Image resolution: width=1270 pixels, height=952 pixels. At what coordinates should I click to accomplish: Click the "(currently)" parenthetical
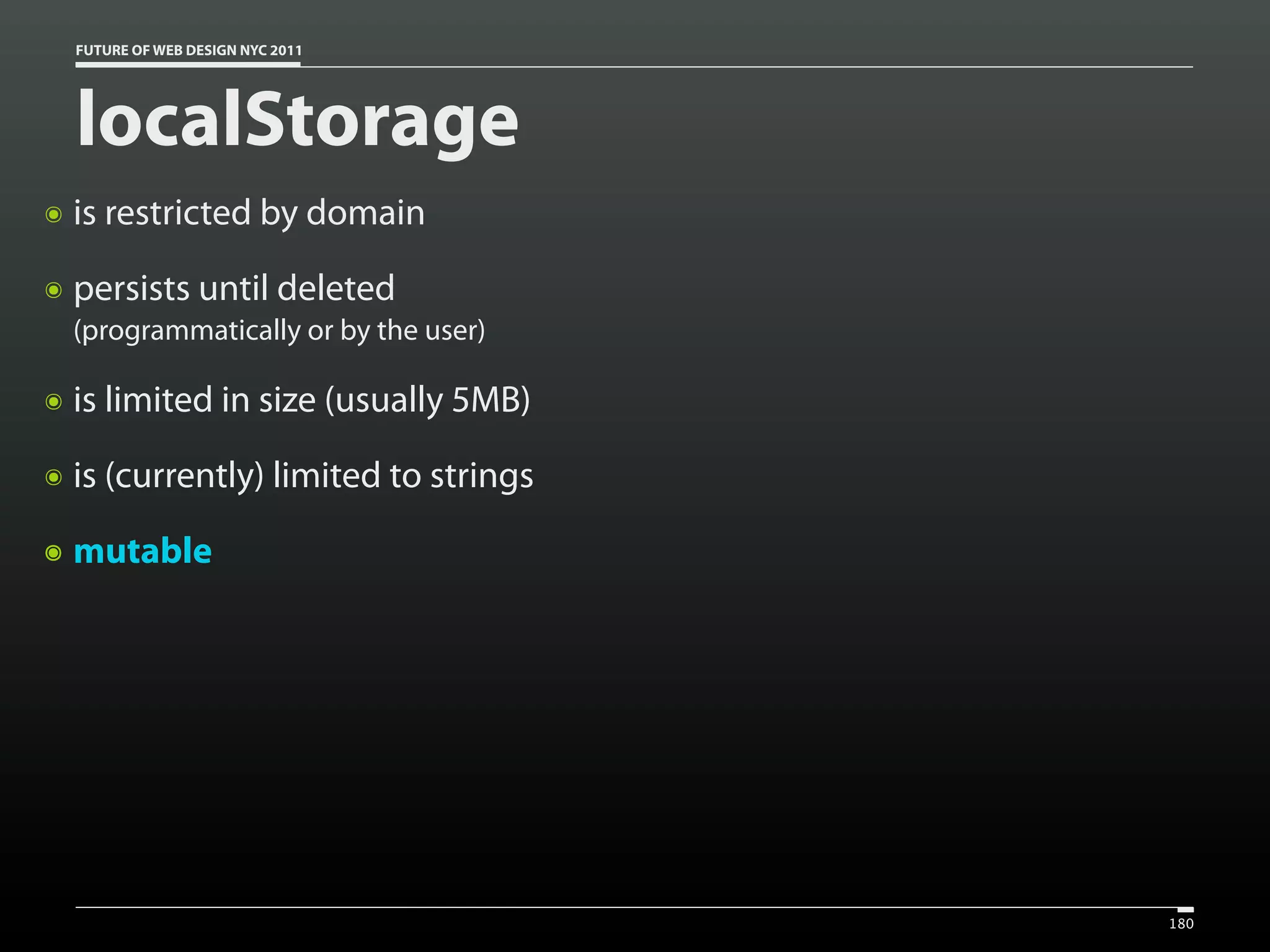pyautogui.click(x=185, y=475)
